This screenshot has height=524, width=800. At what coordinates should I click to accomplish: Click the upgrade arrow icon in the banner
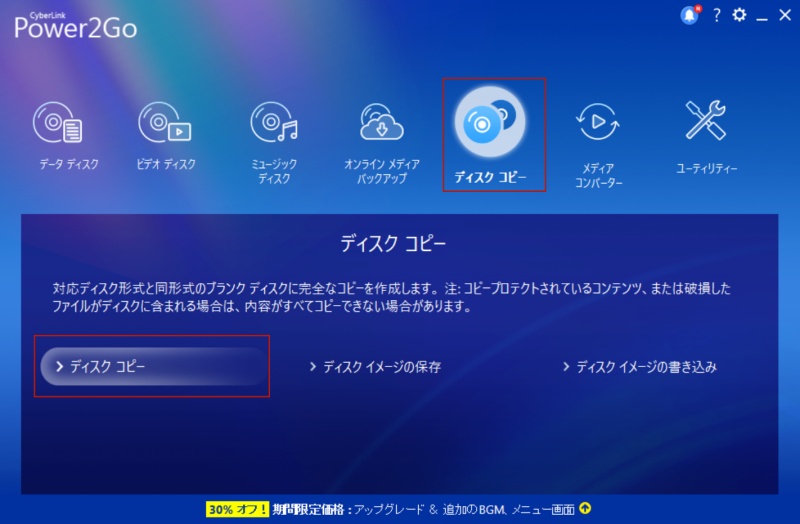point(586,508)
